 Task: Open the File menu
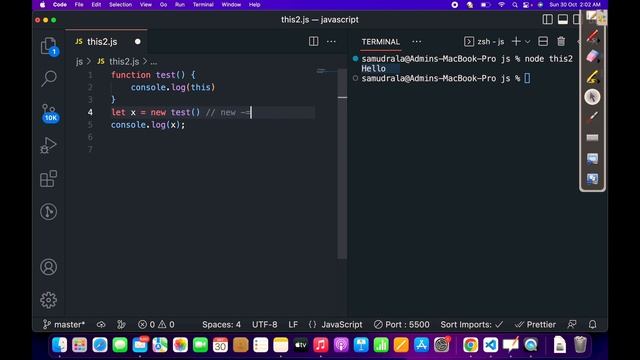coord(79,4)
